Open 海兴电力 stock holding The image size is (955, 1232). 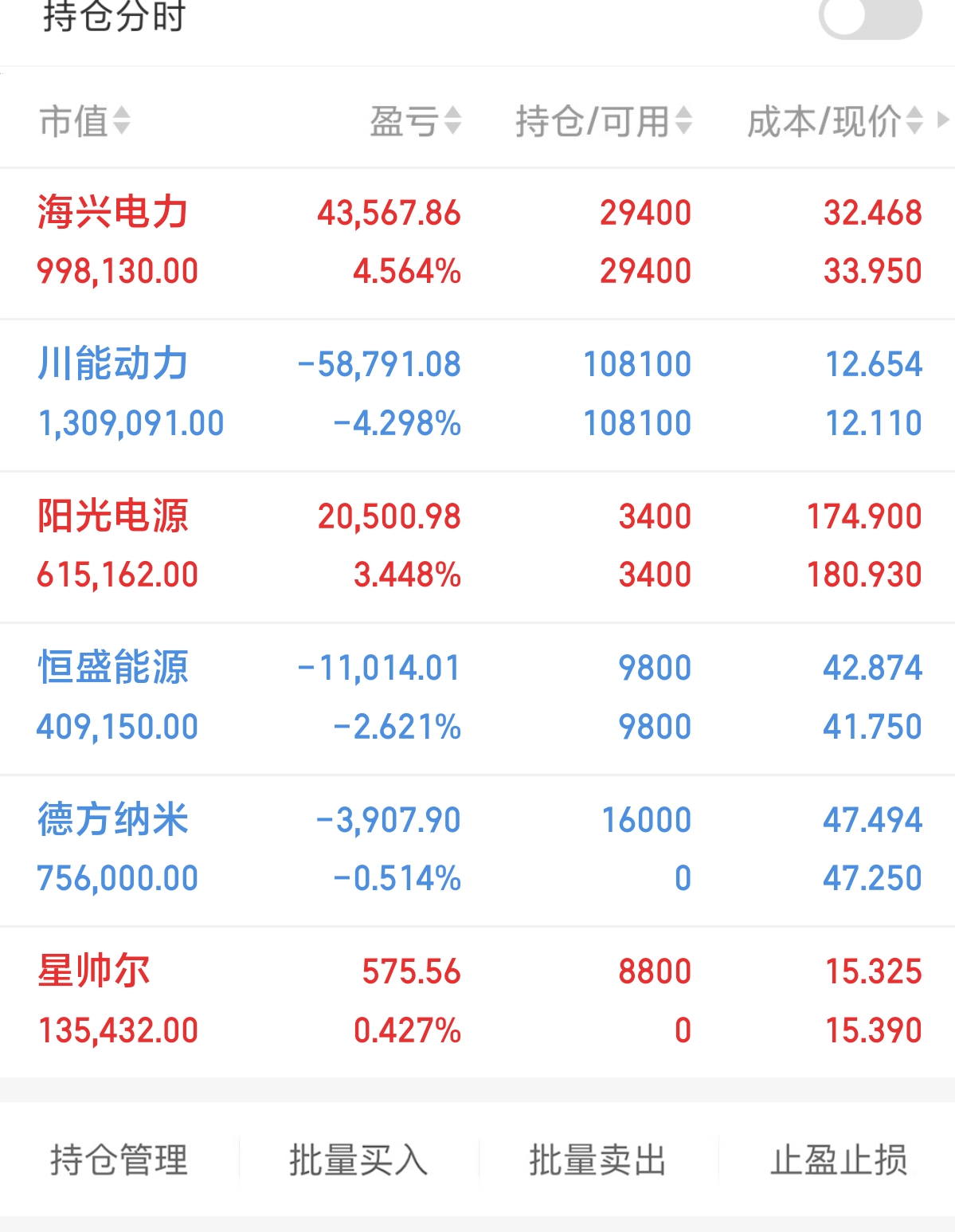[112, 213]
